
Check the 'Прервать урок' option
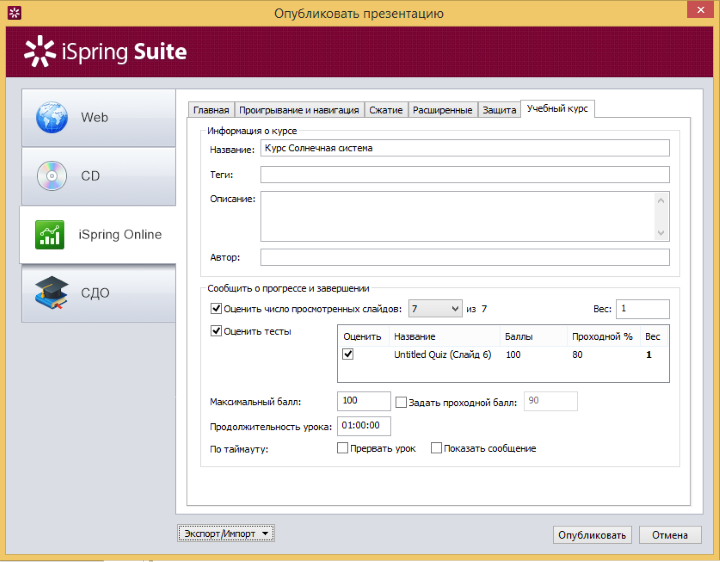pyautogui.click(x=343, y=448)
